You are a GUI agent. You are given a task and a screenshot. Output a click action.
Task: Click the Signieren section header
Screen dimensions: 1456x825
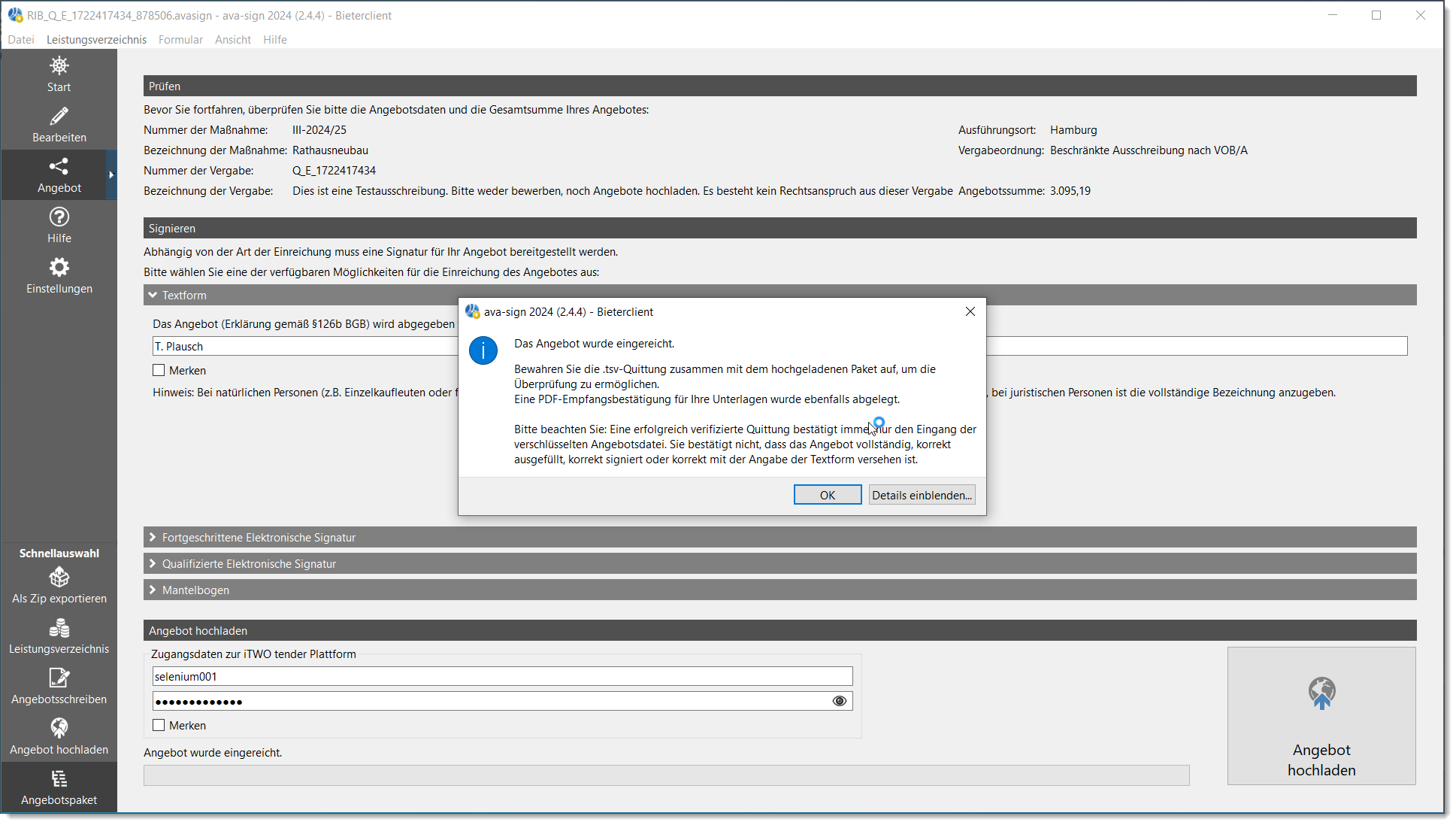(x=779, y=228)
